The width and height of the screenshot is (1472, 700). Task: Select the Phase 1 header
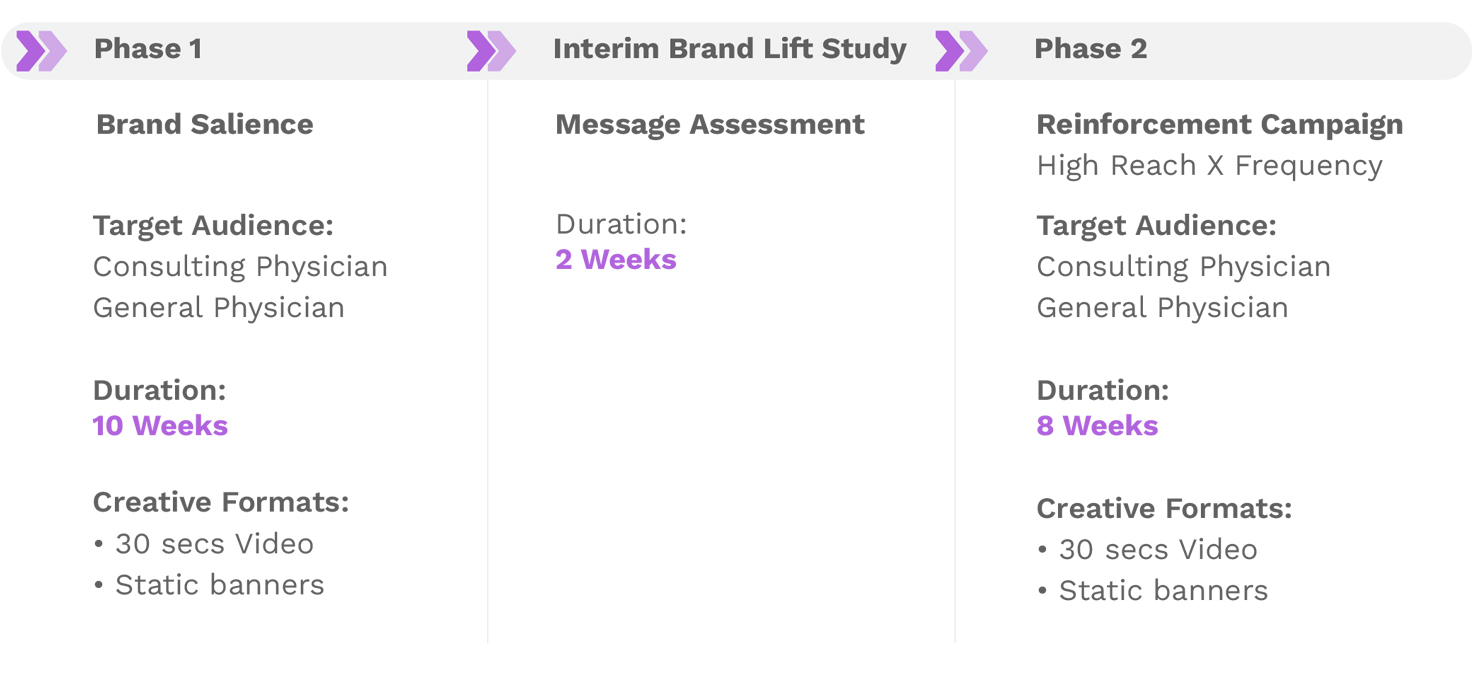click(148, 49)
